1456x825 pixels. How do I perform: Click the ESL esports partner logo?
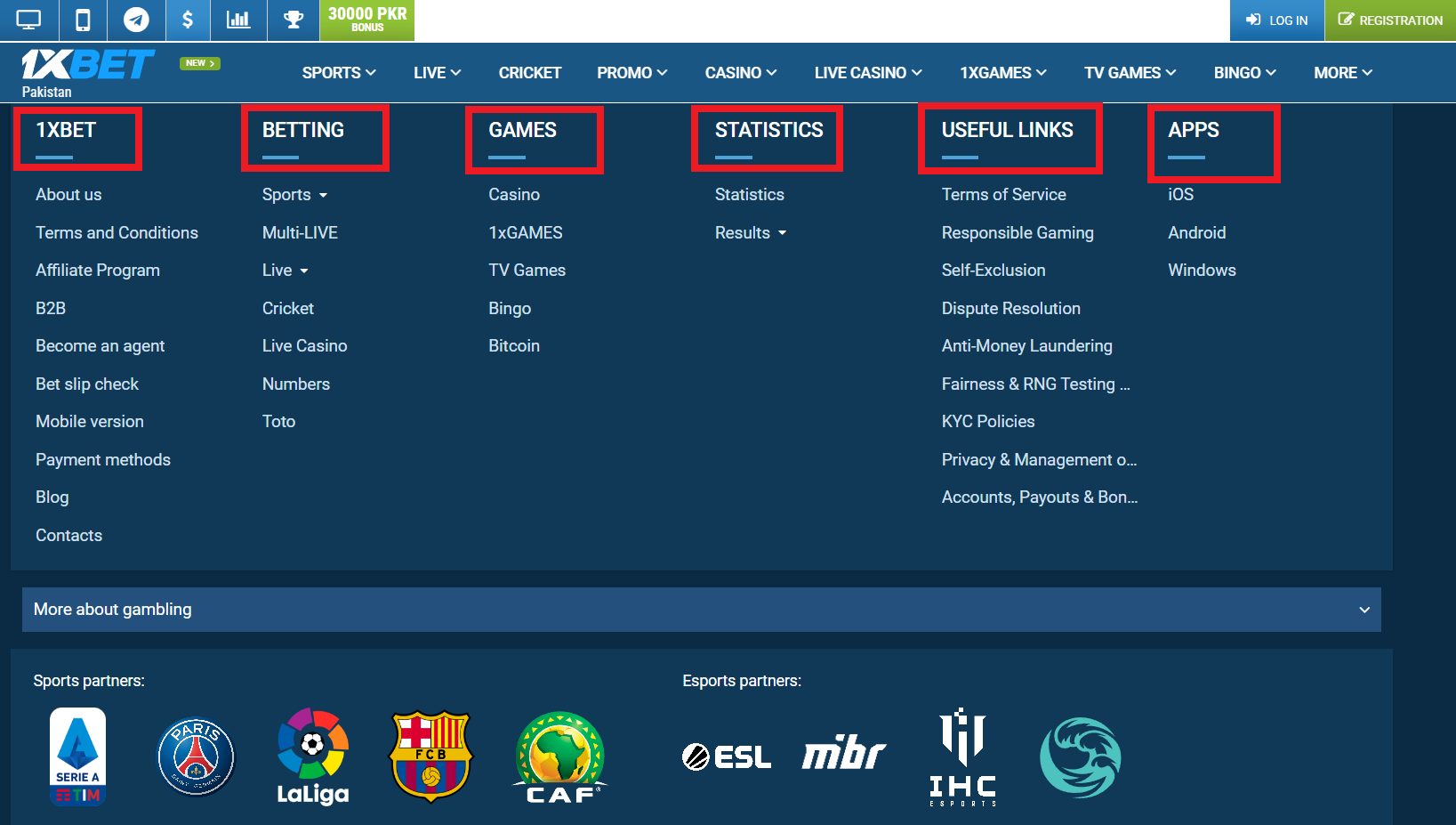coord(727,757)
